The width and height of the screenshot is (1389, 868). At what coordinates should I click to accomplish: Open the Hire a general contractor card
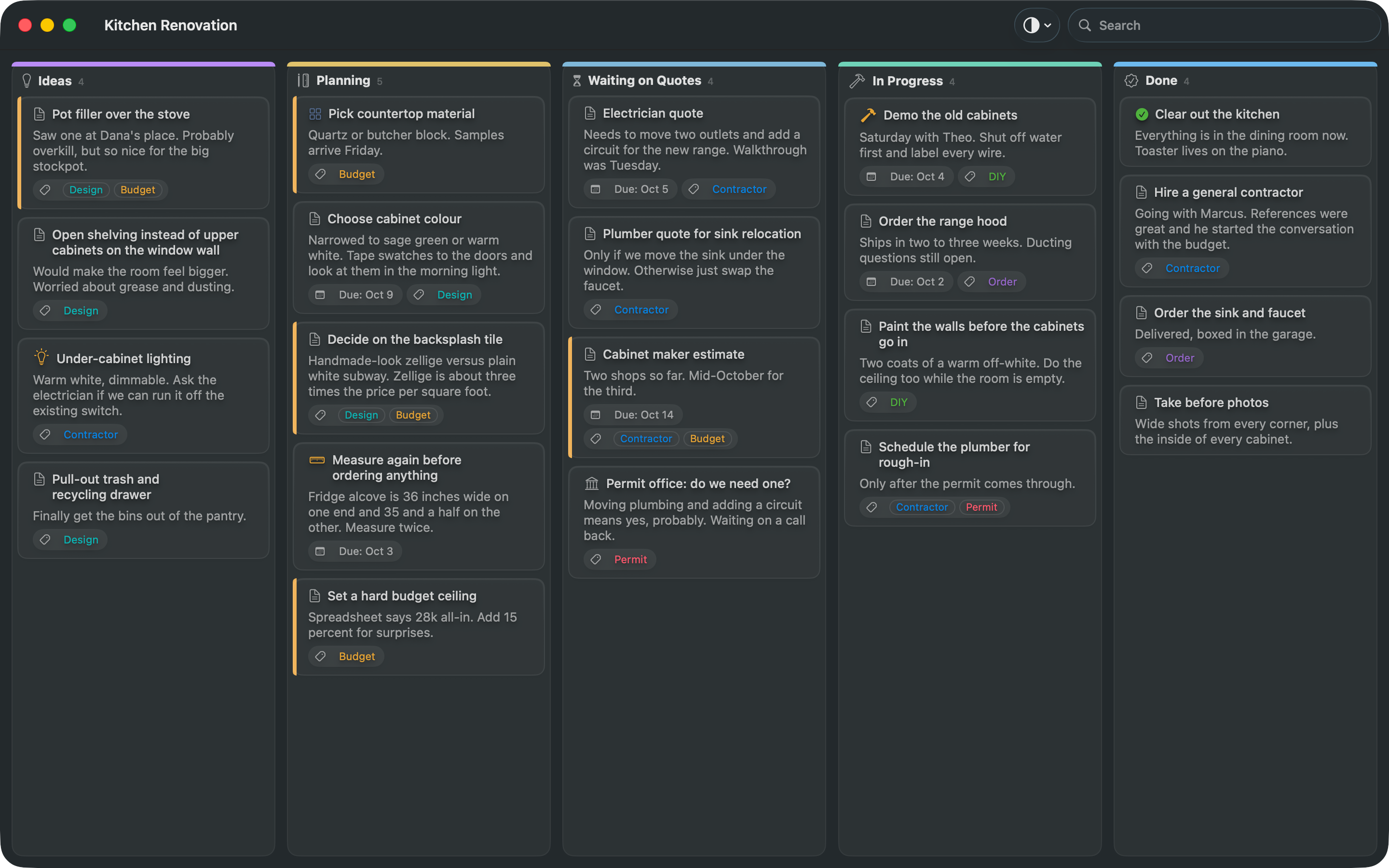[x=1245, y=231]
